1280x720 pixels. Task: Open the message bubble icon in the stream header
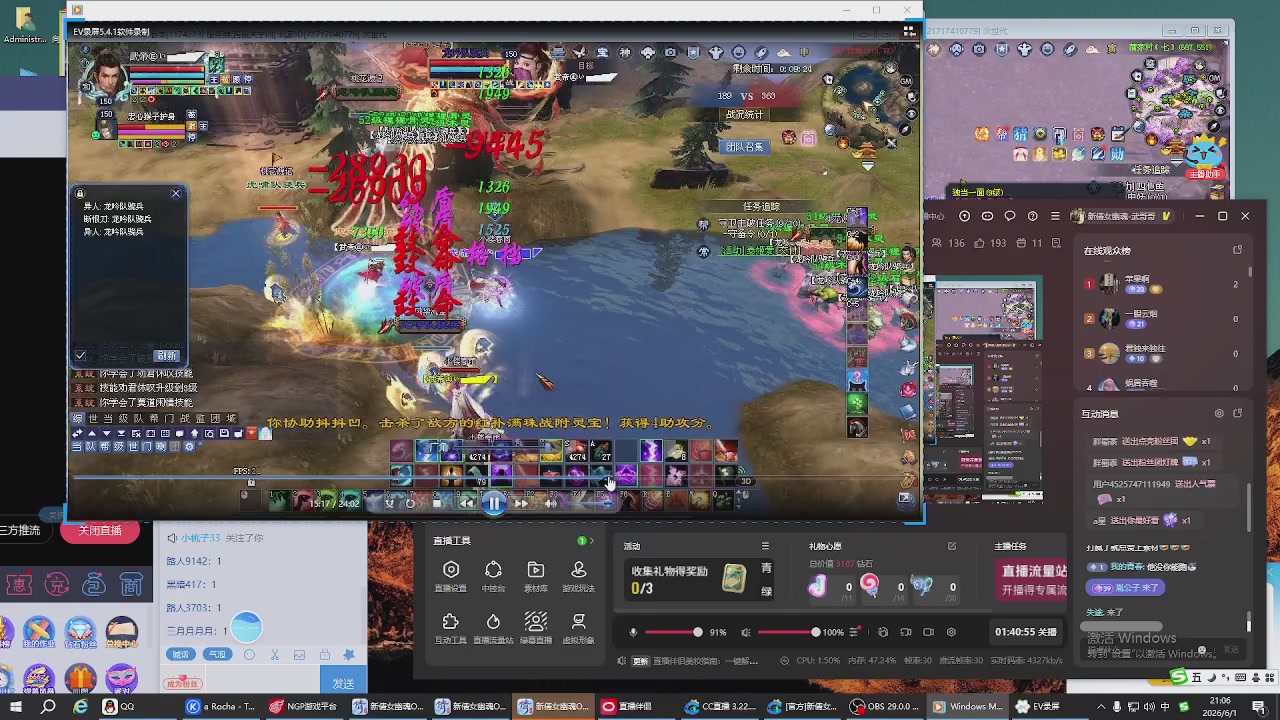point(1010,216)
